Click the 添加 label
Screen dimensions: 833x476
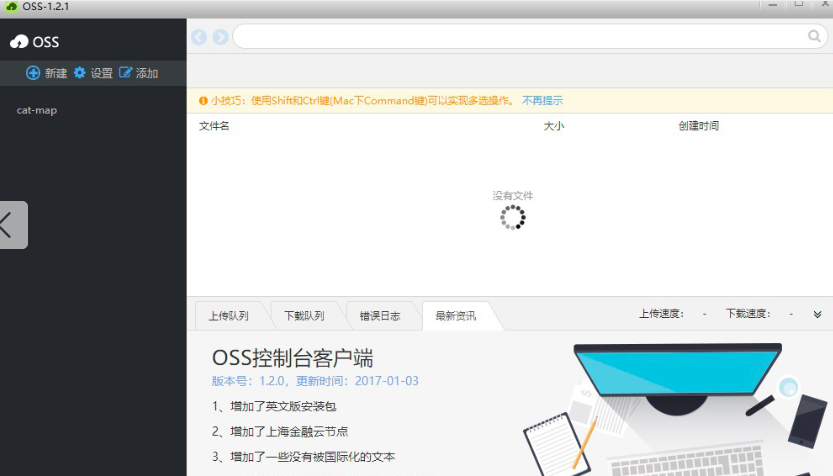(x=147, y=73)
